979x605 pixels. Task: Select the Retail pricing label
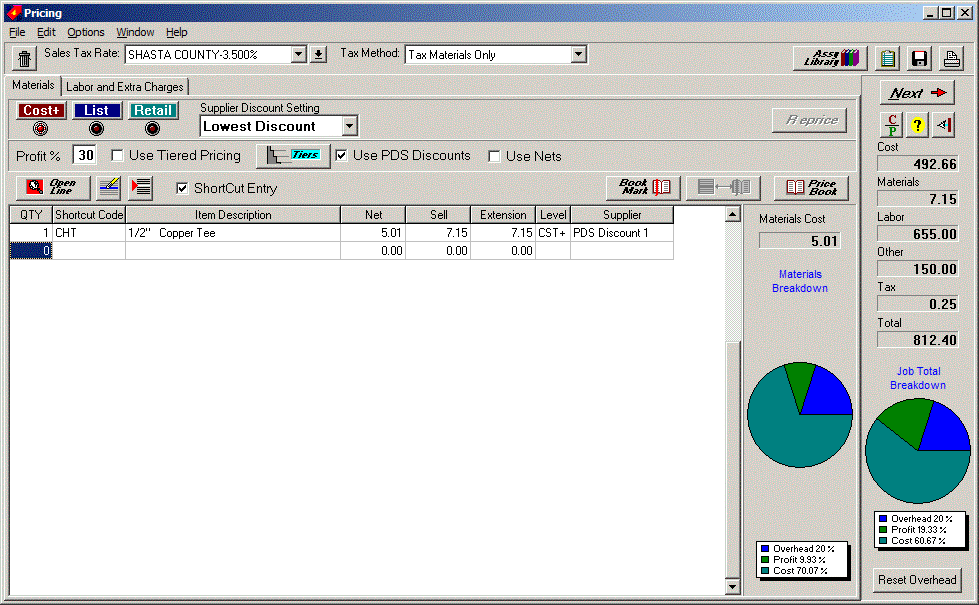[153, 111]
